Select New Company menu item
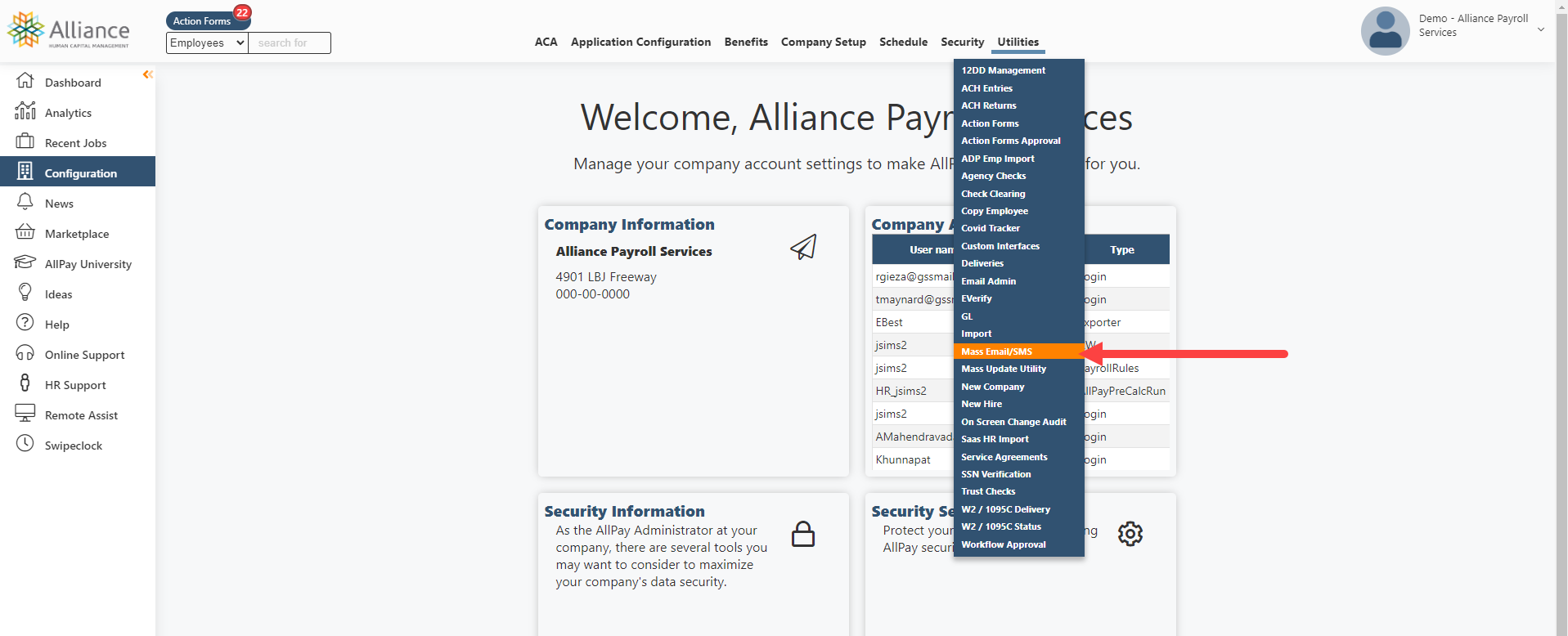Screen dimensions: 1568x636 pos(1019,387)
